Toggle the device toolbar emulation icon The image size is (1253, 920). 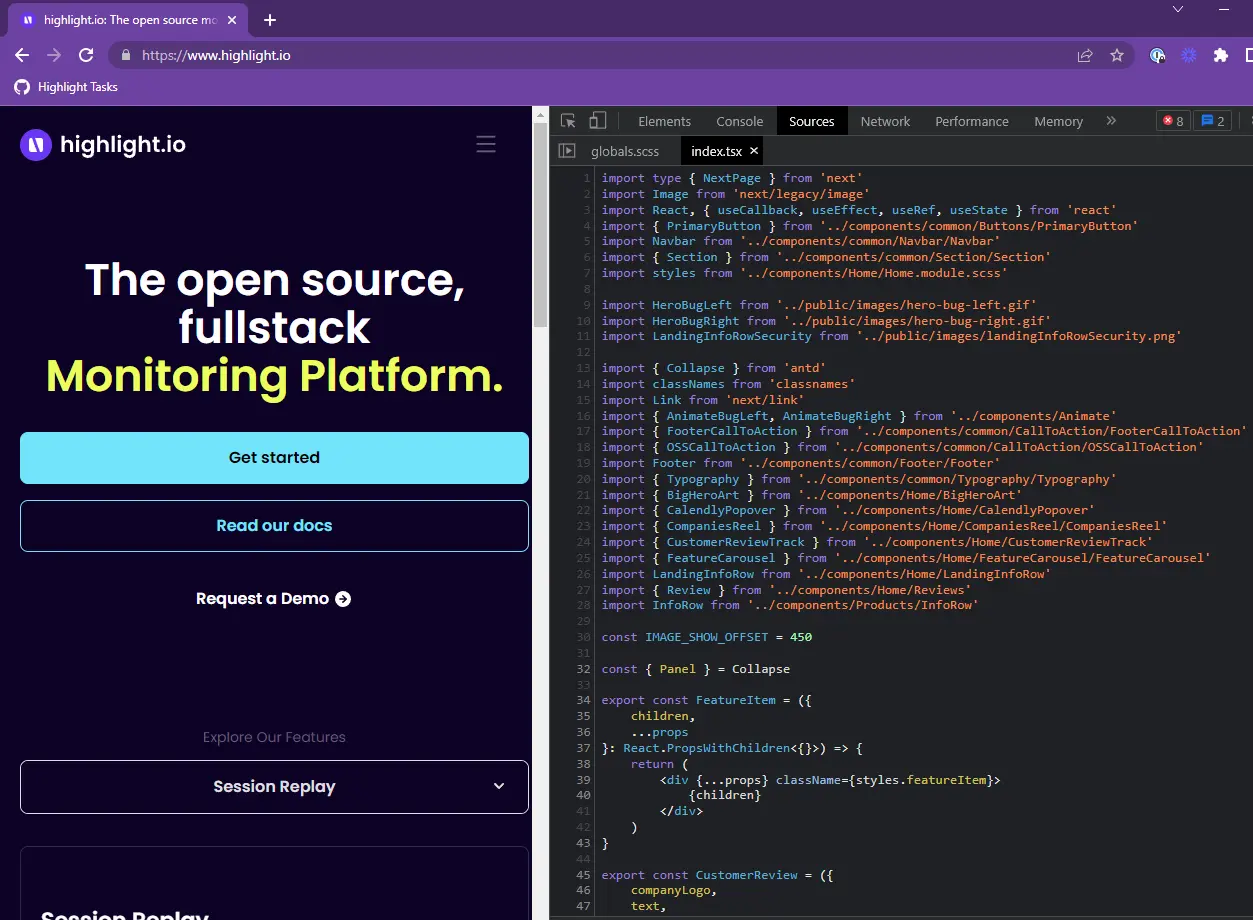[597, 121]
